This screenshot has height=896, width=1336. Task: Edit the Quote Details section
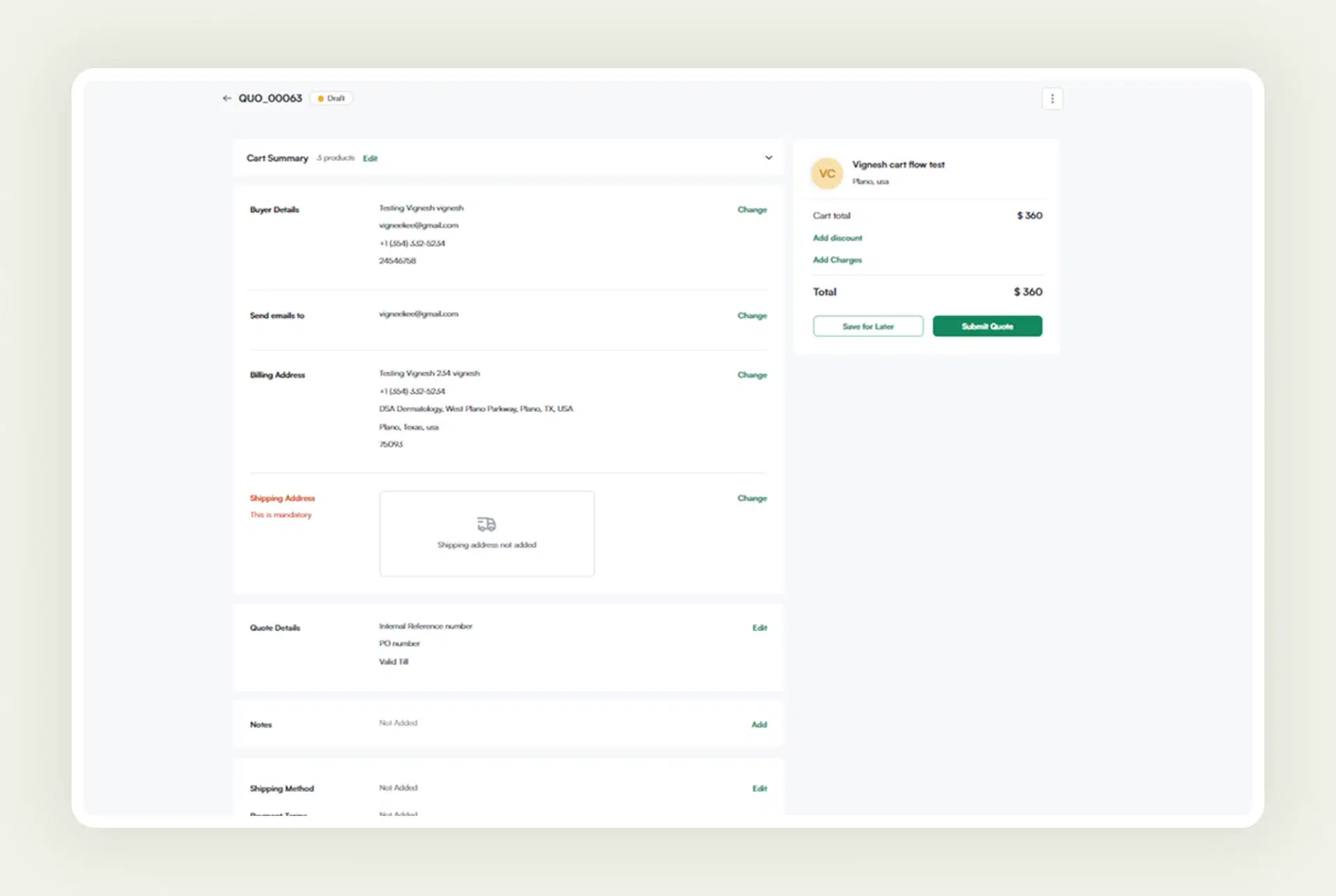759,627
